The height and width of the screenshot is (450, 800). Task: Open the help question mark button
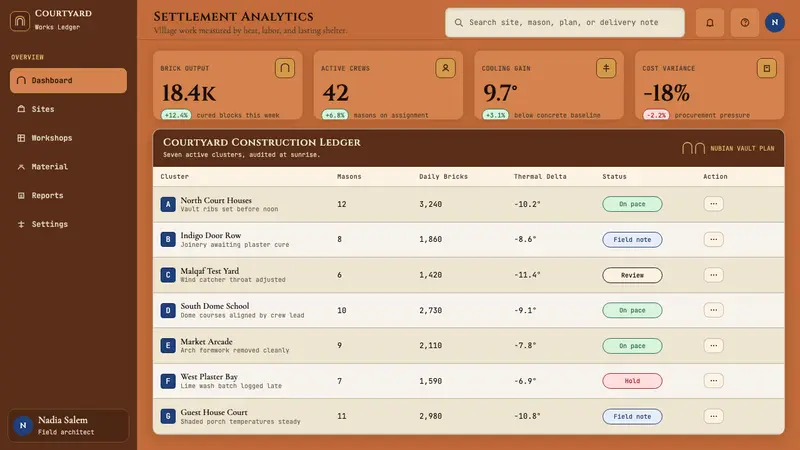[745, 22]
